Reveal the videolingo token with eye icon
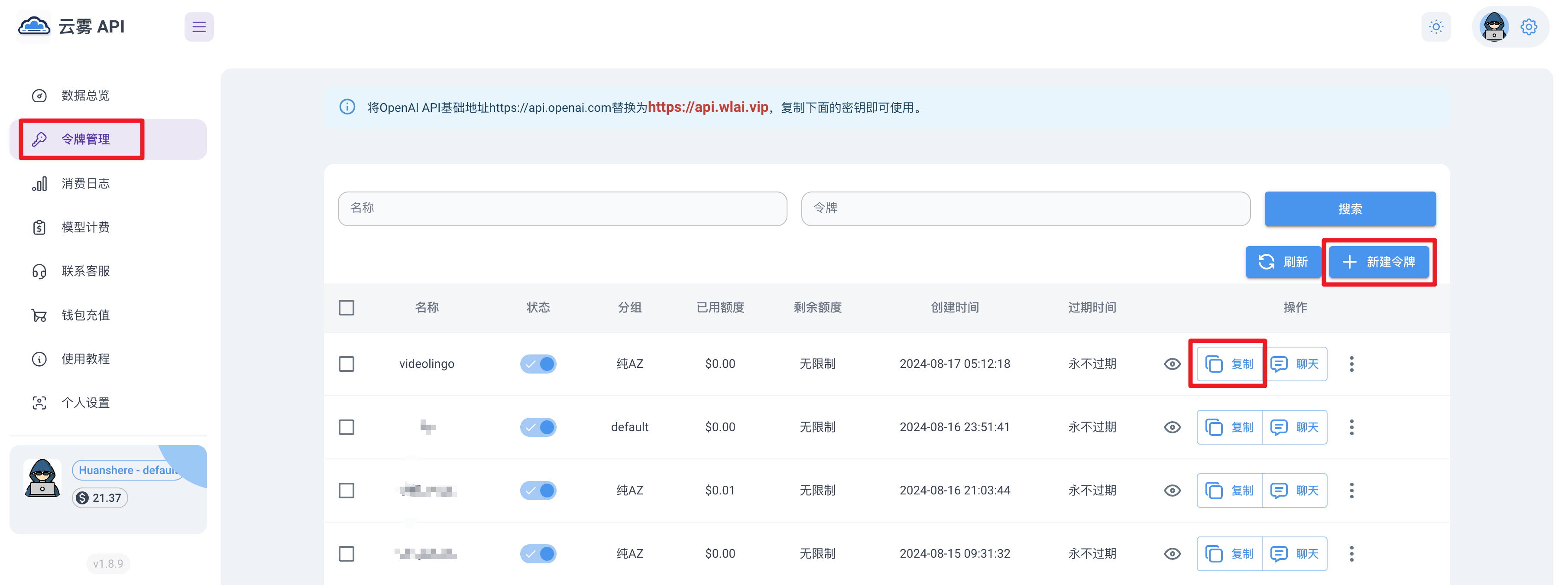The height and width of the screenshot is (585, 1568). click(x=1172, y=364)
